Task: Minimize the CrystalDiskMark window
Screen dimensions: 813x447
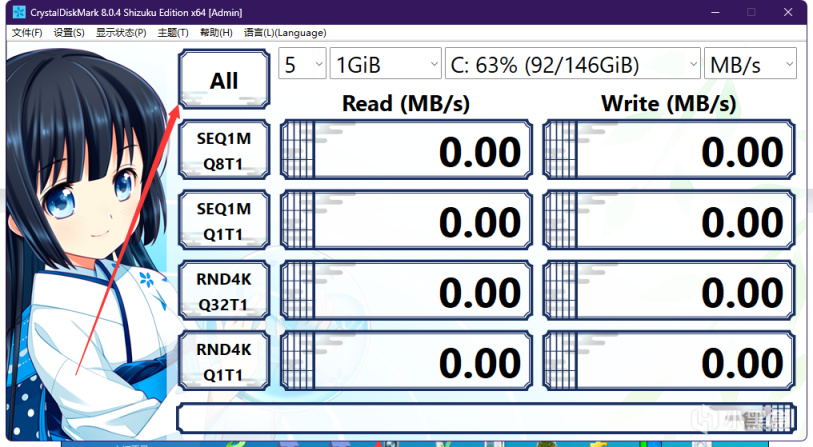Action: pos(716,12)
